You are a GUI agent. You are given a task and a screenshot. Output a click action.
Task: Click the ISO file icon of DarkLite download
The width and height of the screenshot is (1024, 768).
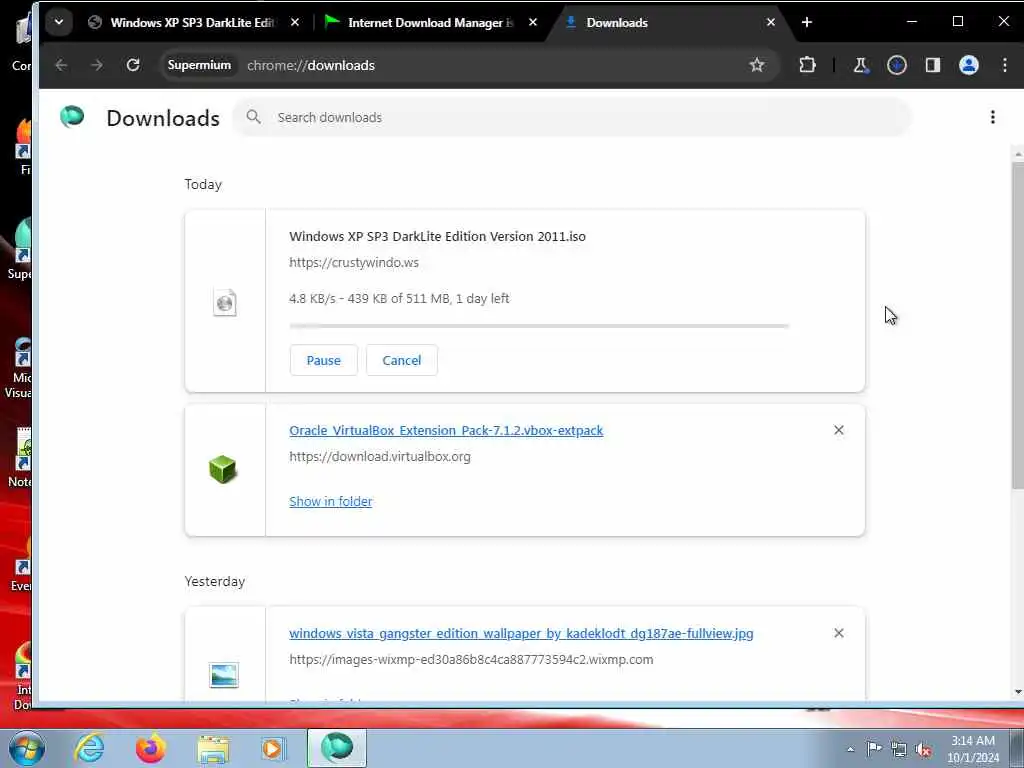coord(225,303)
